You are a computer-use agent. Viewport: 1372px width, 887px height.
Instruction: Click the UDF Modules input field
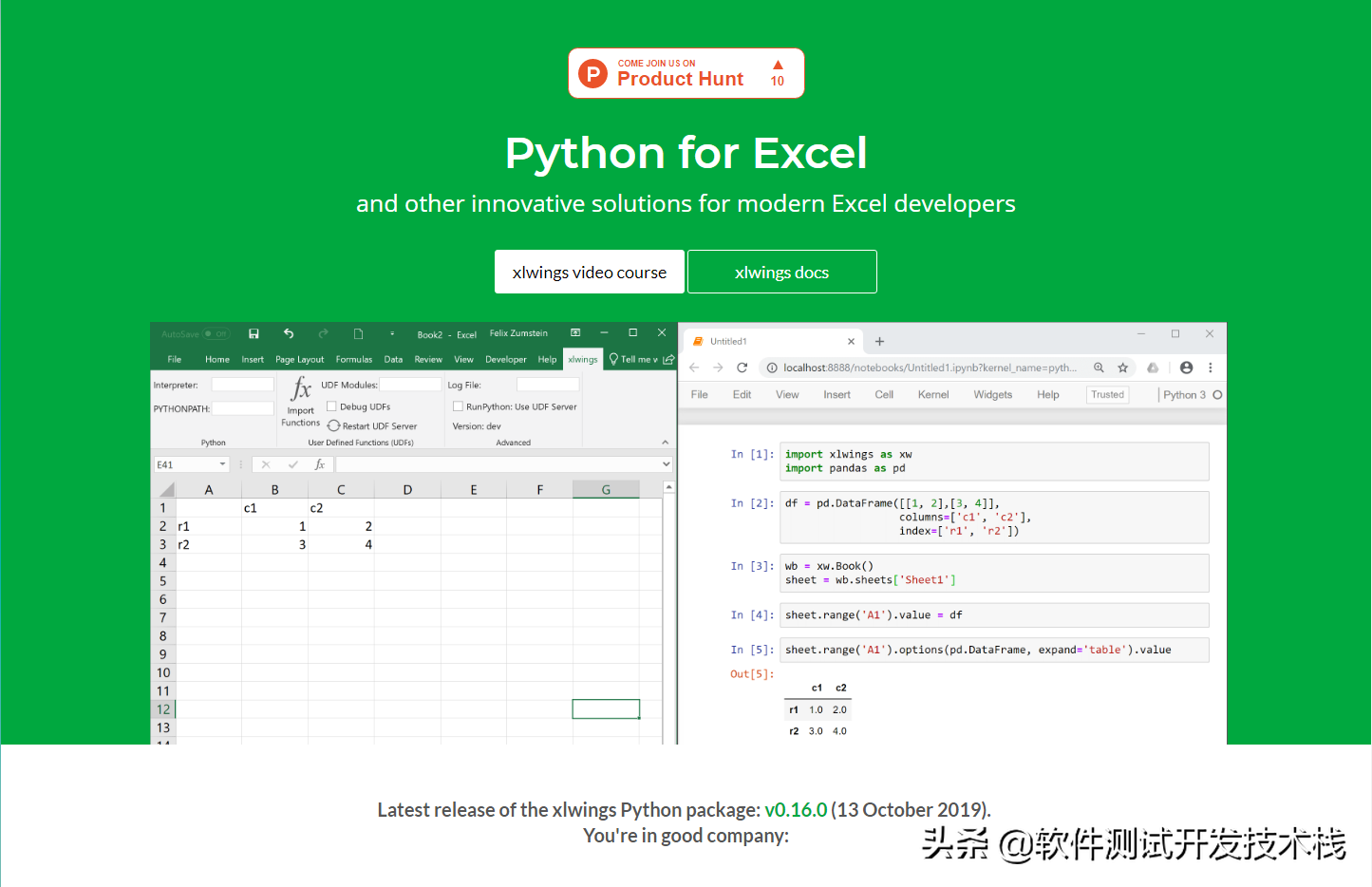pos(411,385)
